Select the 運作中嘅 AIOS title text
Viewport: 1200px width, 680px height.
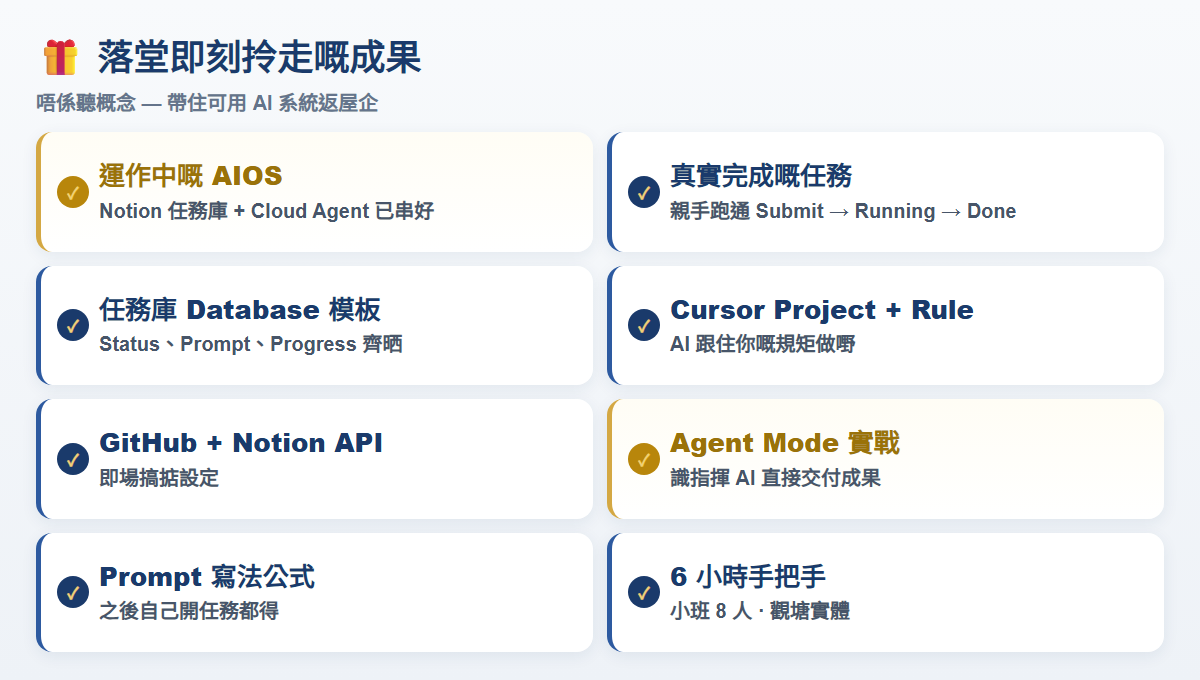tap(191, 176)
